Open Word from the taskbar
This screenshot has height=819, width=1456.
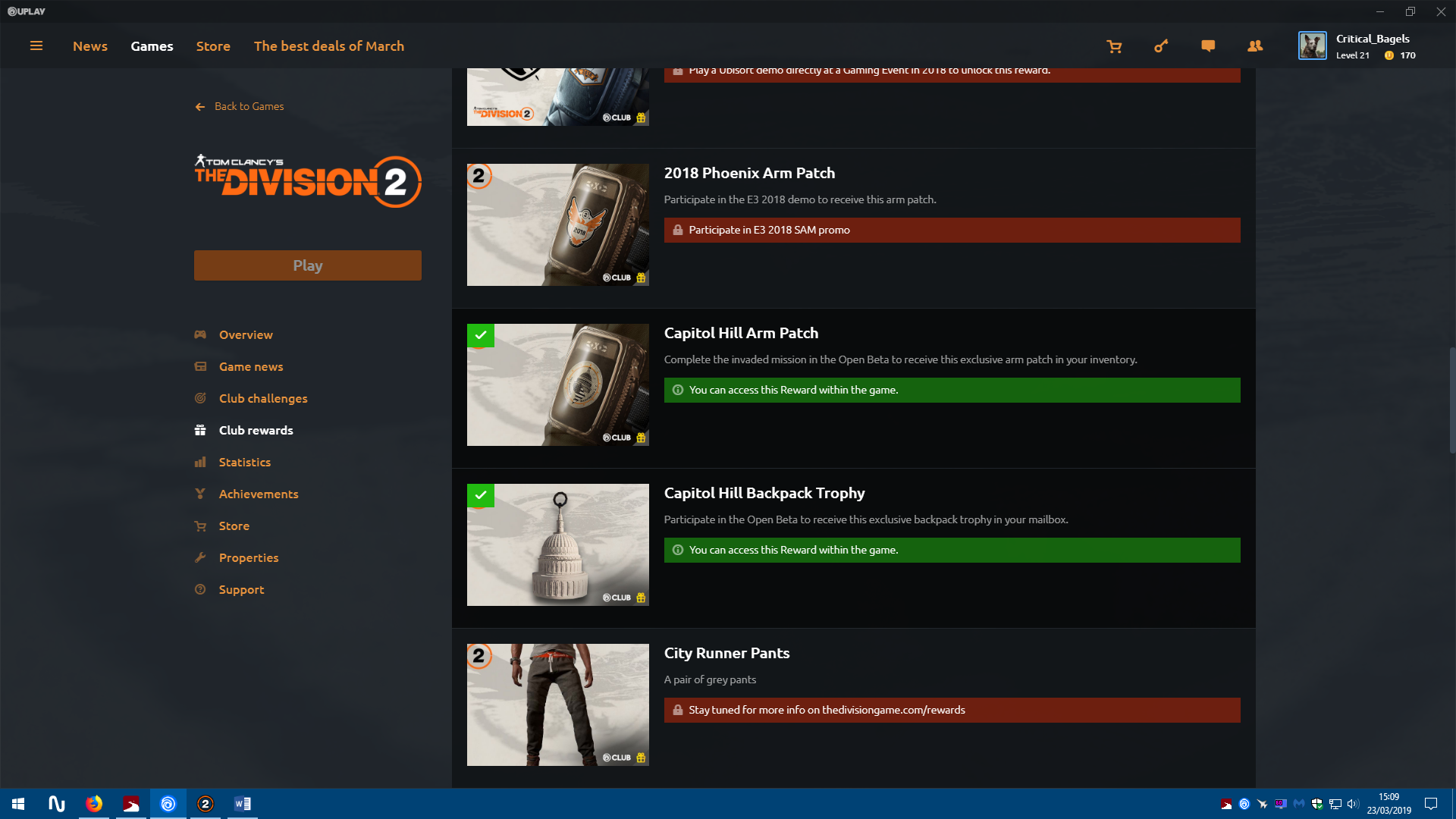tap(243, 804)
